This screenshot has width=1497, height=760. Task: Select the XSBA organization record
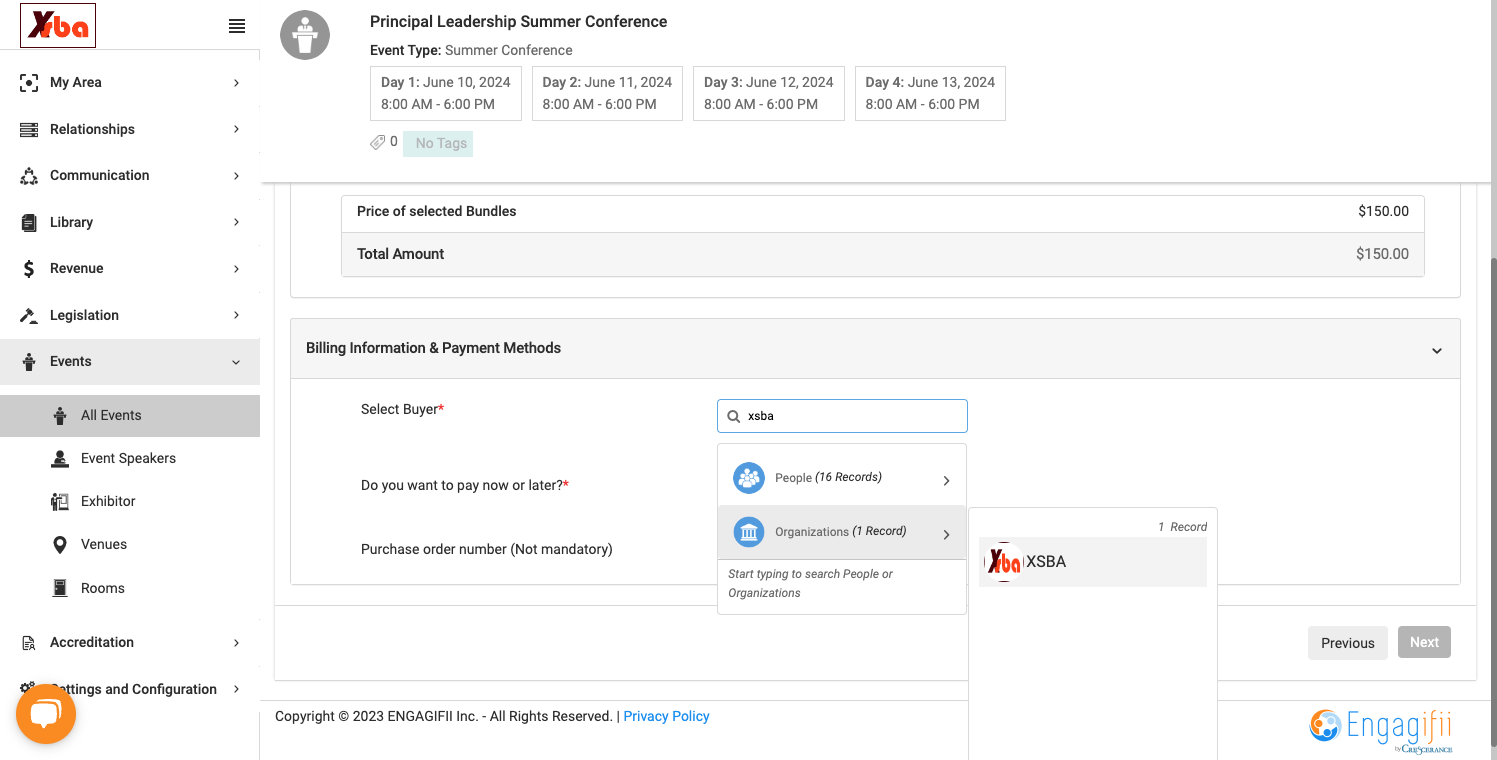tap(1093, 562)
